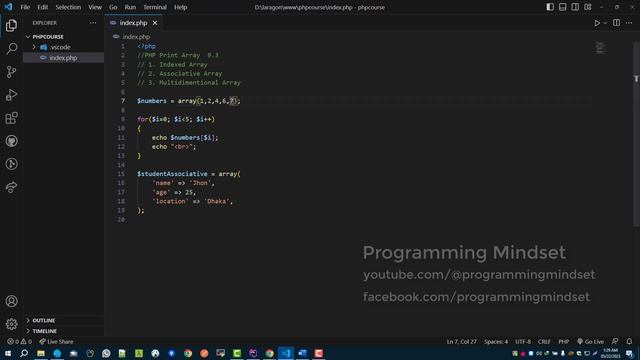Screen dimensions: 640x360
Task: Open the Selection menu
Action: click(68, 7)
